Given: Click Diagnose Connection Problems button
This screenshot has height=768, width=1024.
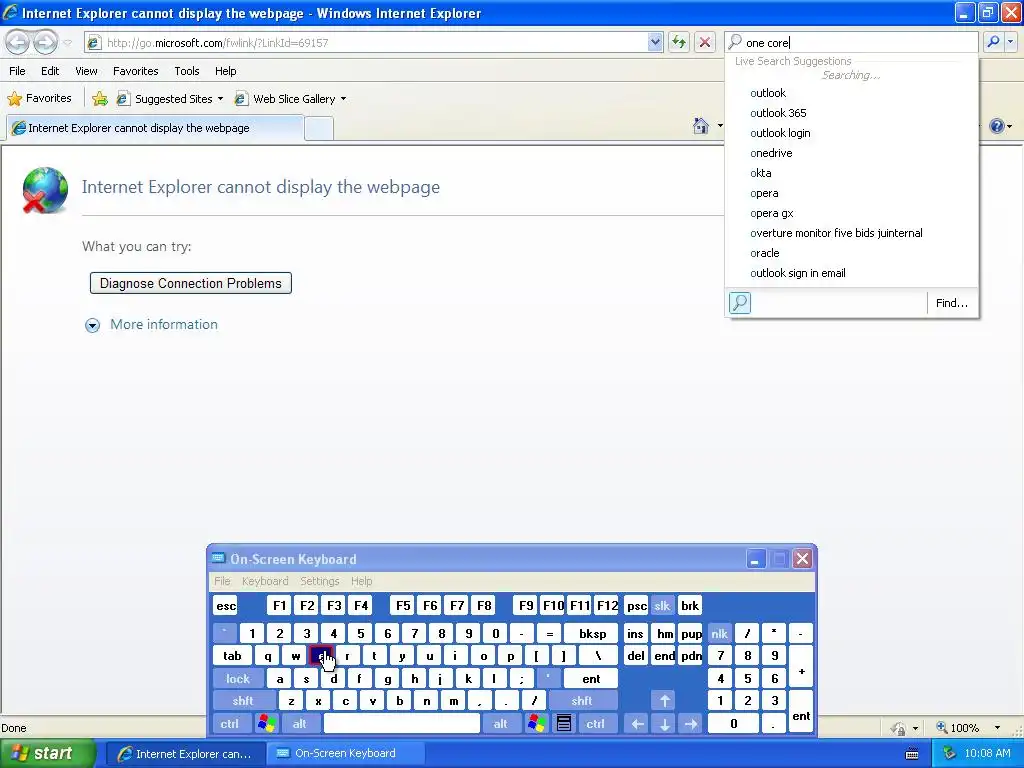Looking at the screenshot, I should (x=191, y=283).
